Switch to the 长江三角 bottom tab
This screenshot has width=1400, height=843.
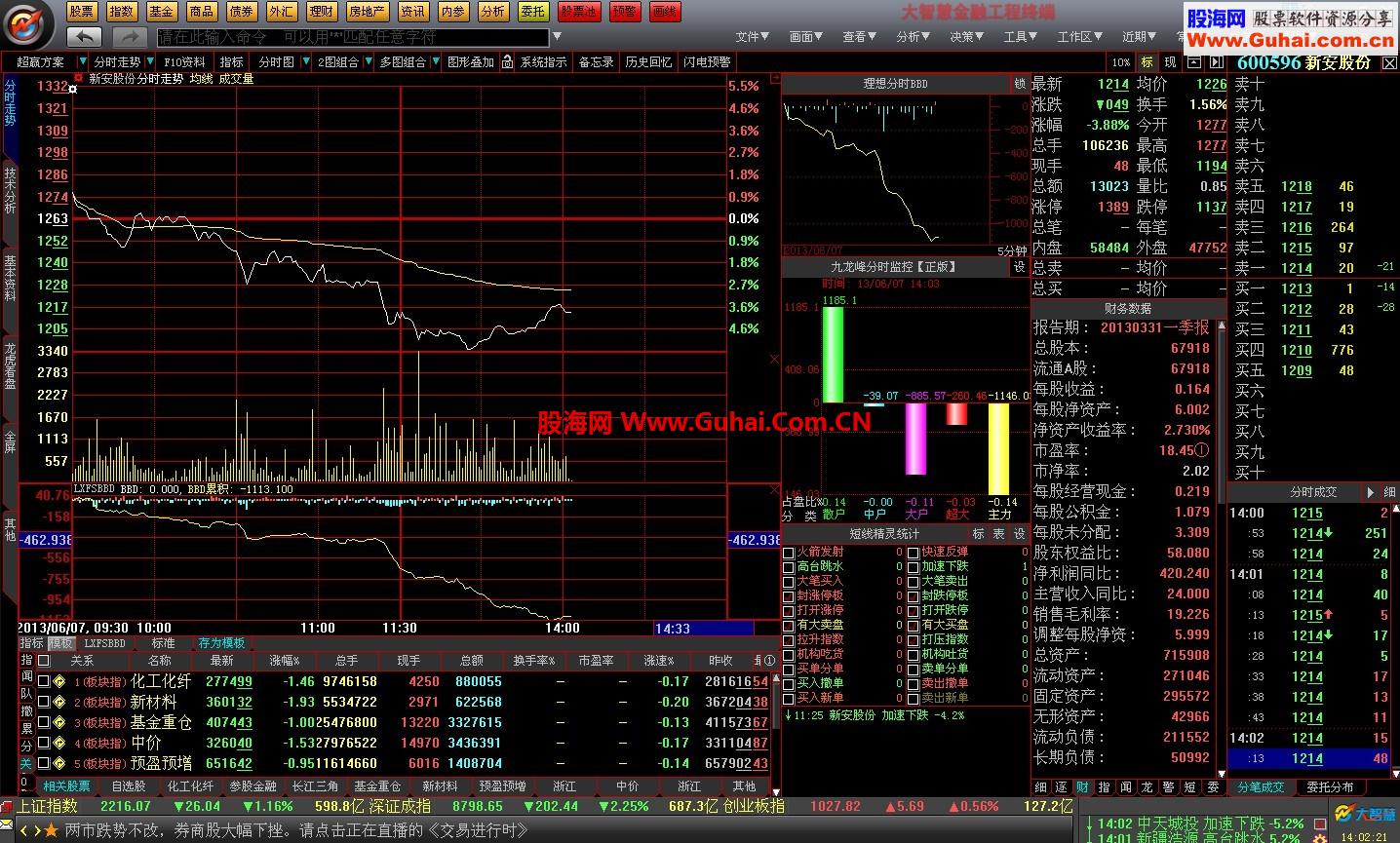[x=315, y=786]
